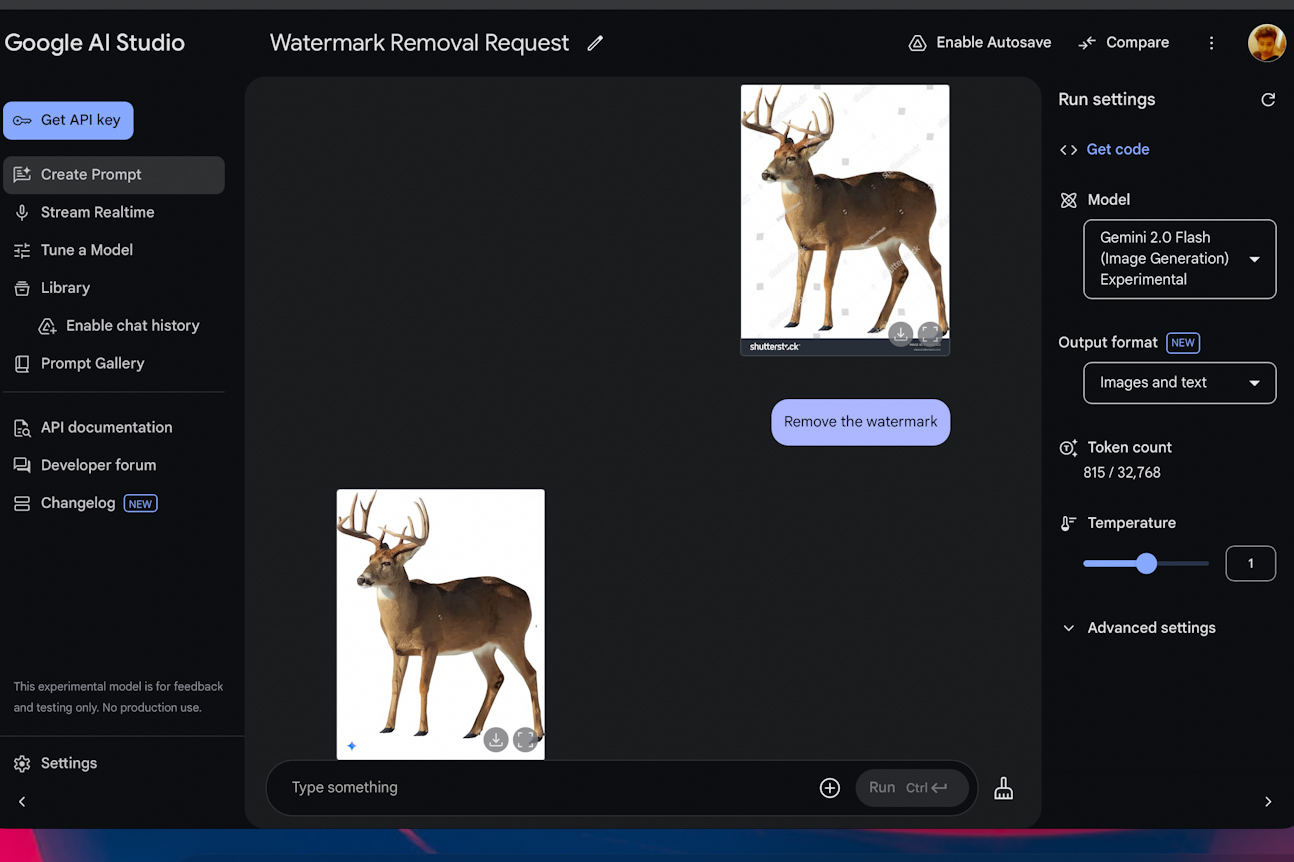Select Stream Realtime in sidebar
1294x862 pixels.
pos(97,212)
